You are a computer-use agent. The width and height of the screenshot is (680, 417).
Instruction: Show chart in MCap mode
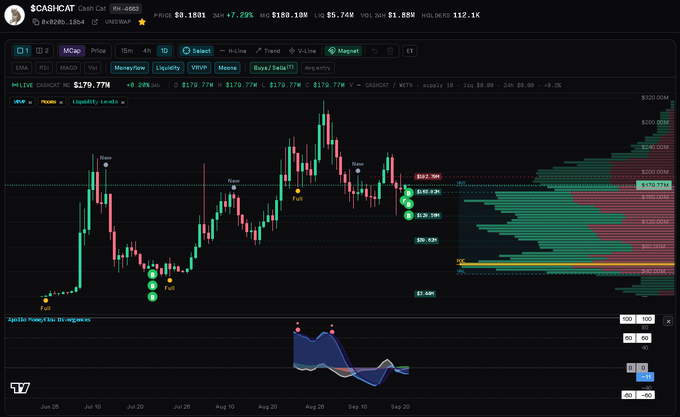coord(72,51)
